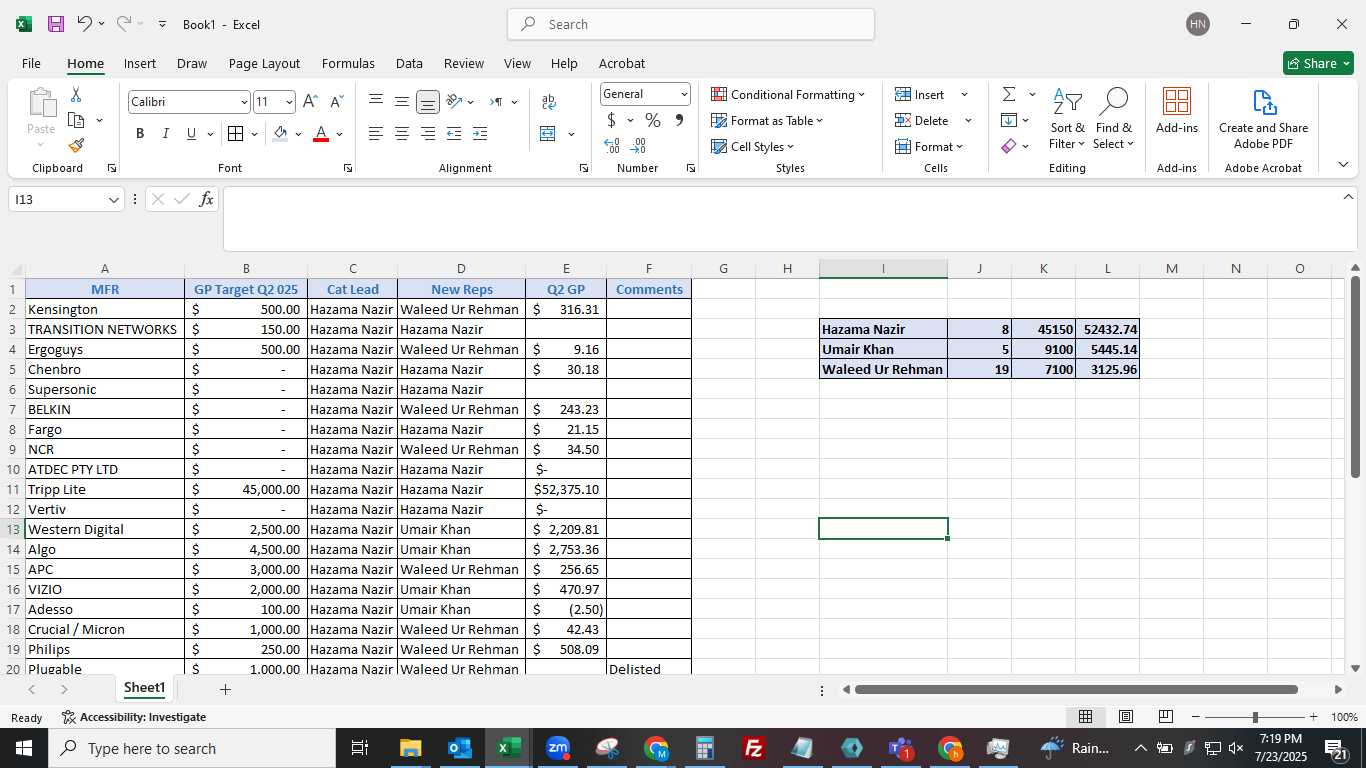Expand Conditional Formatting menu
The height and width of the screenshot is (768, 1366).
click(788, 94)
